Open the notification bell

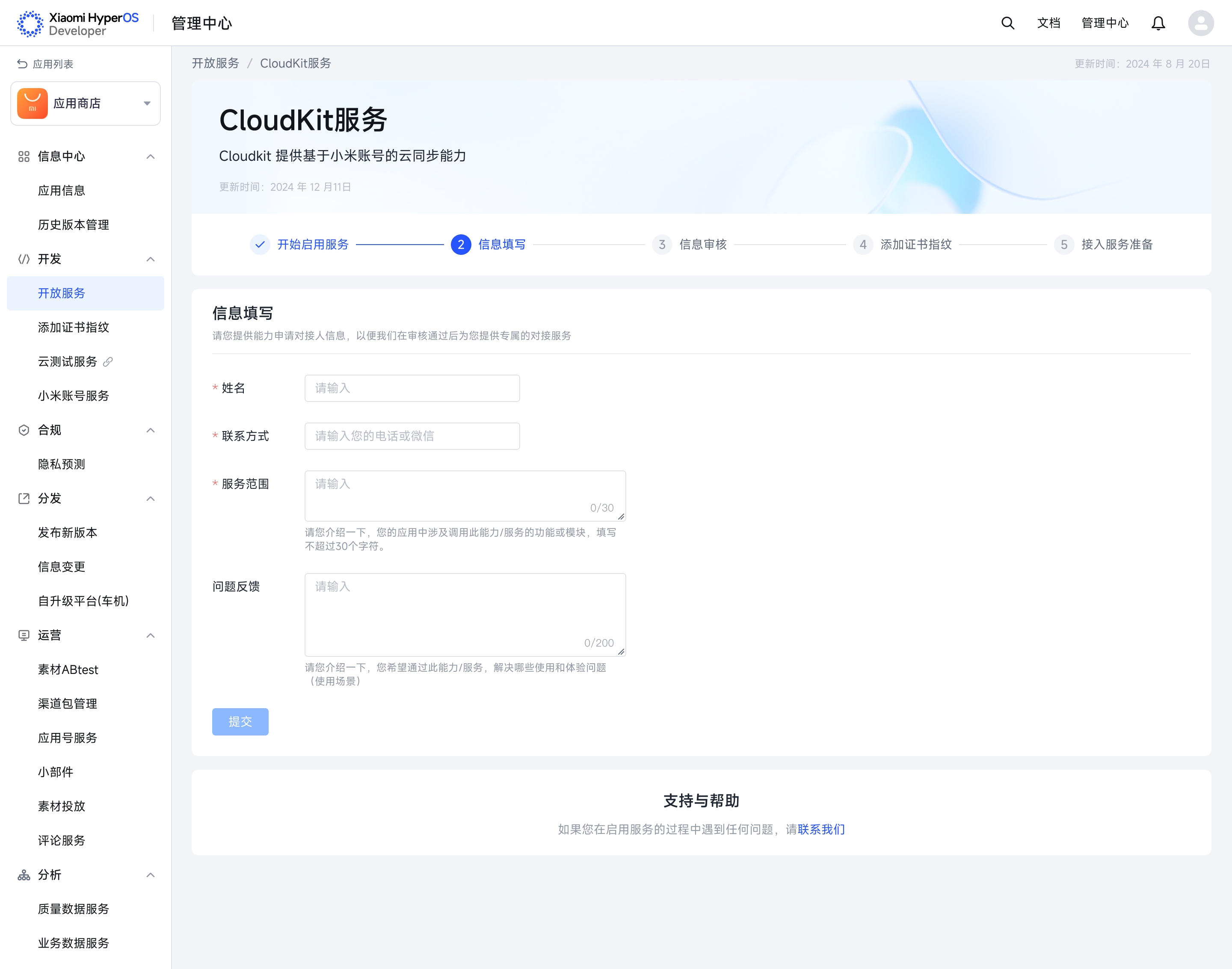(1158, 23)
